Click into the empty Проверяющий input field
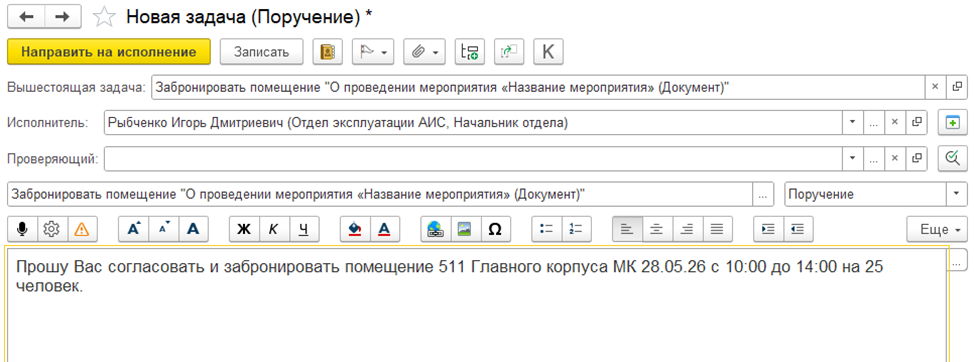The width and height of the screenshot is (974, 362). tap(473, 158)
